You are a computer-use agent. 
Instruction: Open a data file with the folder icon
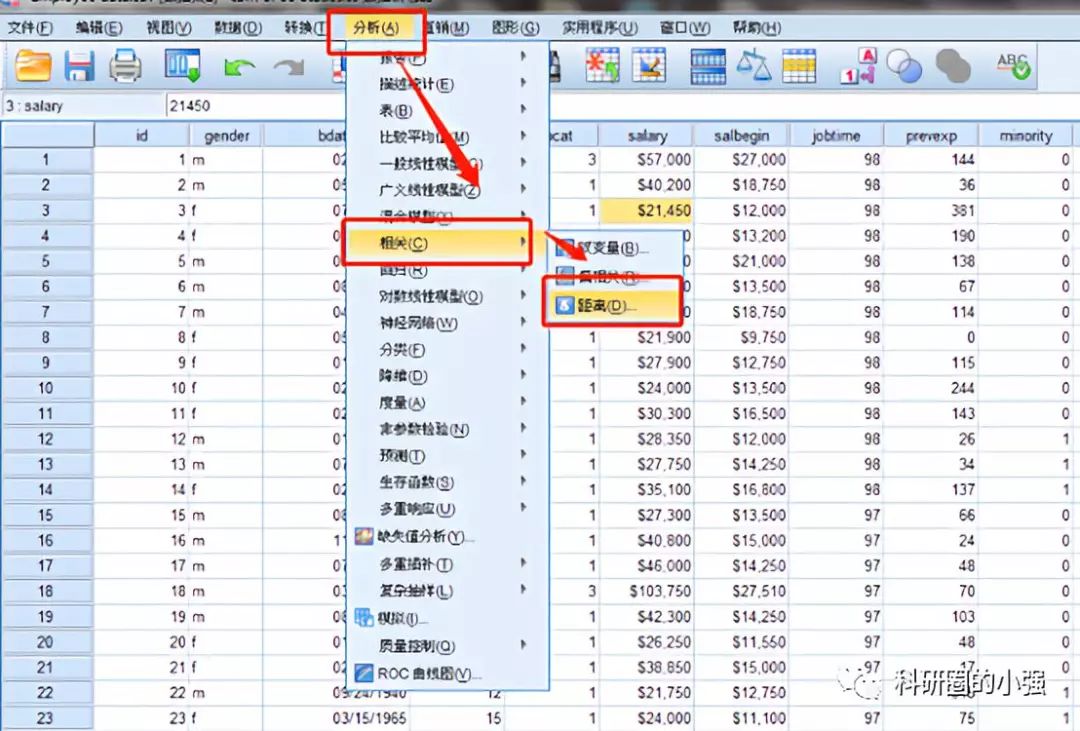coord(33,66)
